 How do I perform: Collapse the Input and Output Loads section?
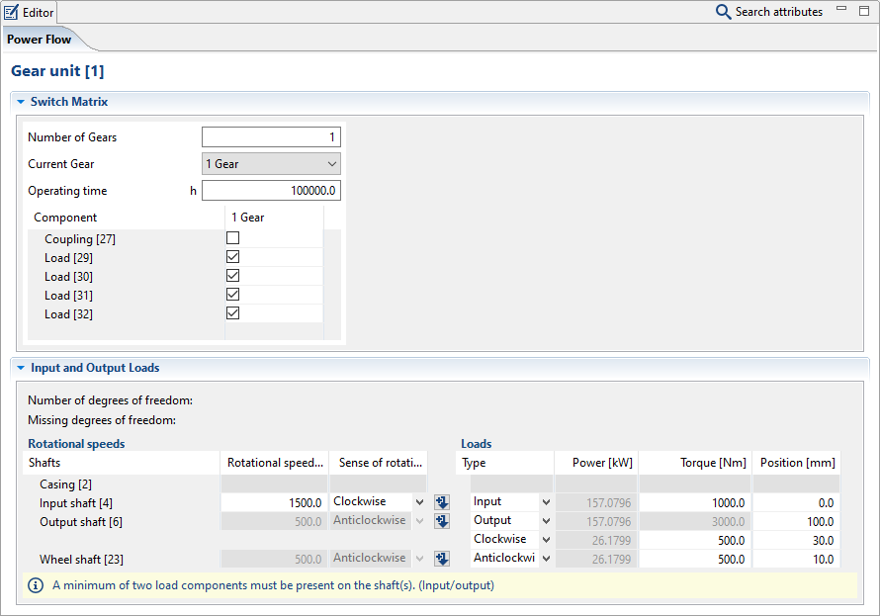tap(20, 368)
